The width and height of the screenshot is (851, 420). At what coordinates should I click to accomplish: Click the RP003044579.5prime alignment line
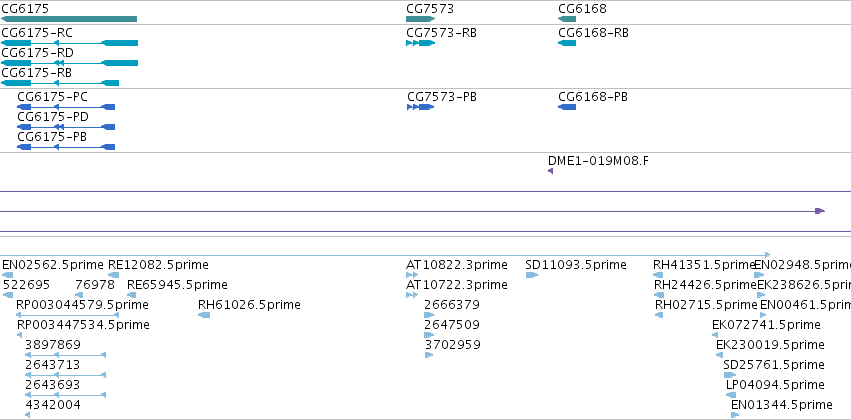pos(67,315)
